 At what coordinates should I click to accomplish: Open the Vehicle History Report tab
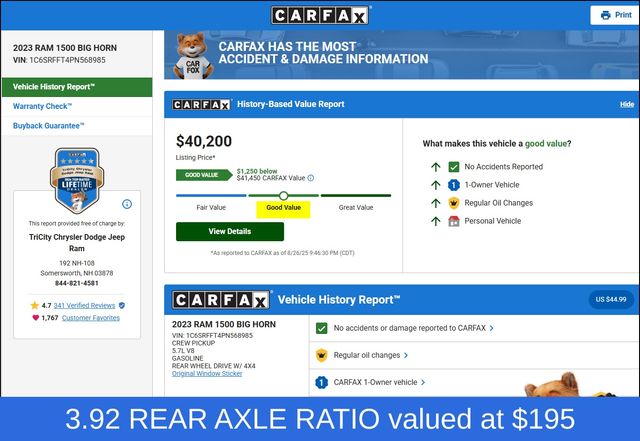coord(77,87)
